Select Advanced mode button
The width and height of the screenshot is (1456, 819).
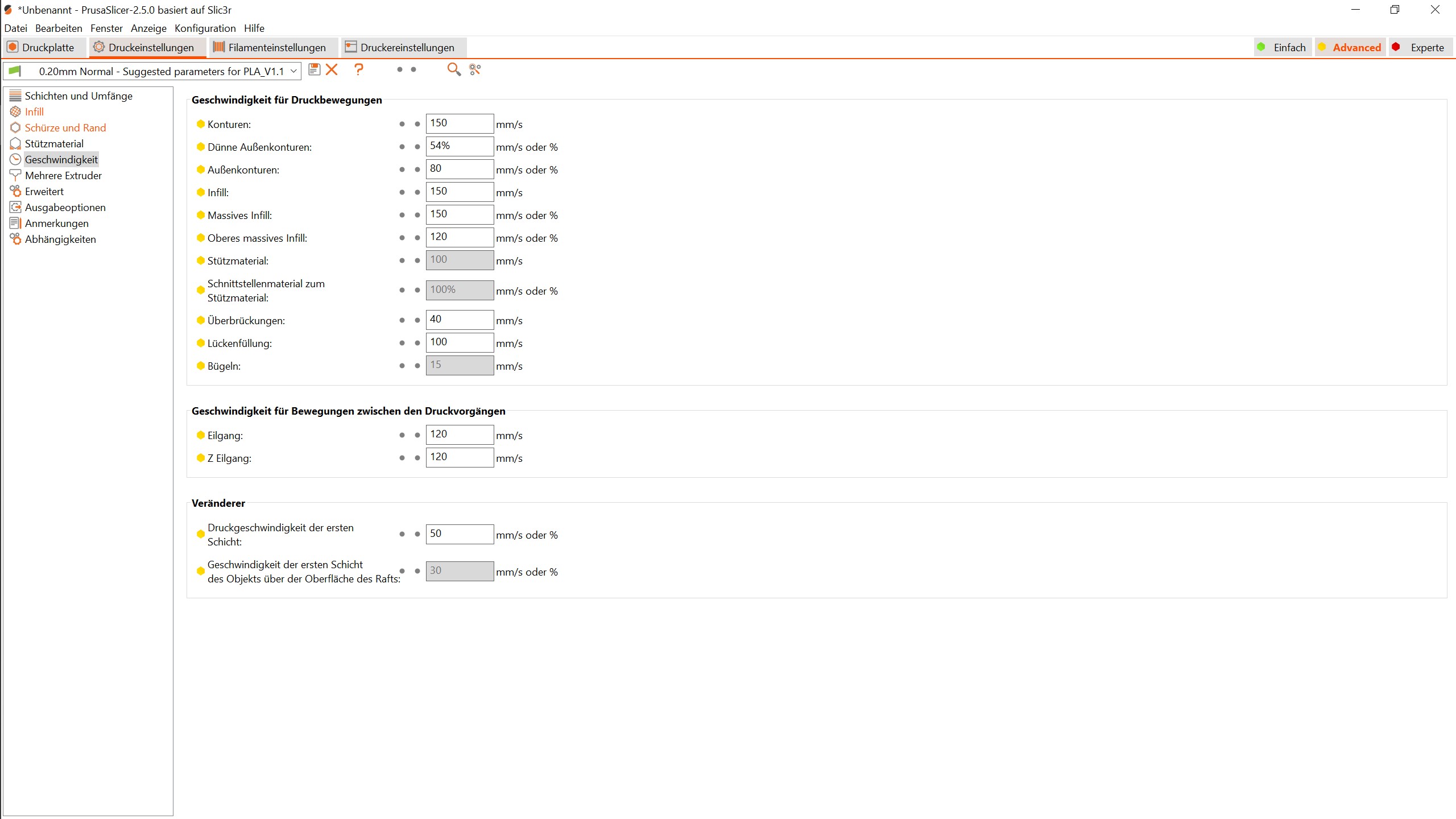click(x=1350, y=48)
